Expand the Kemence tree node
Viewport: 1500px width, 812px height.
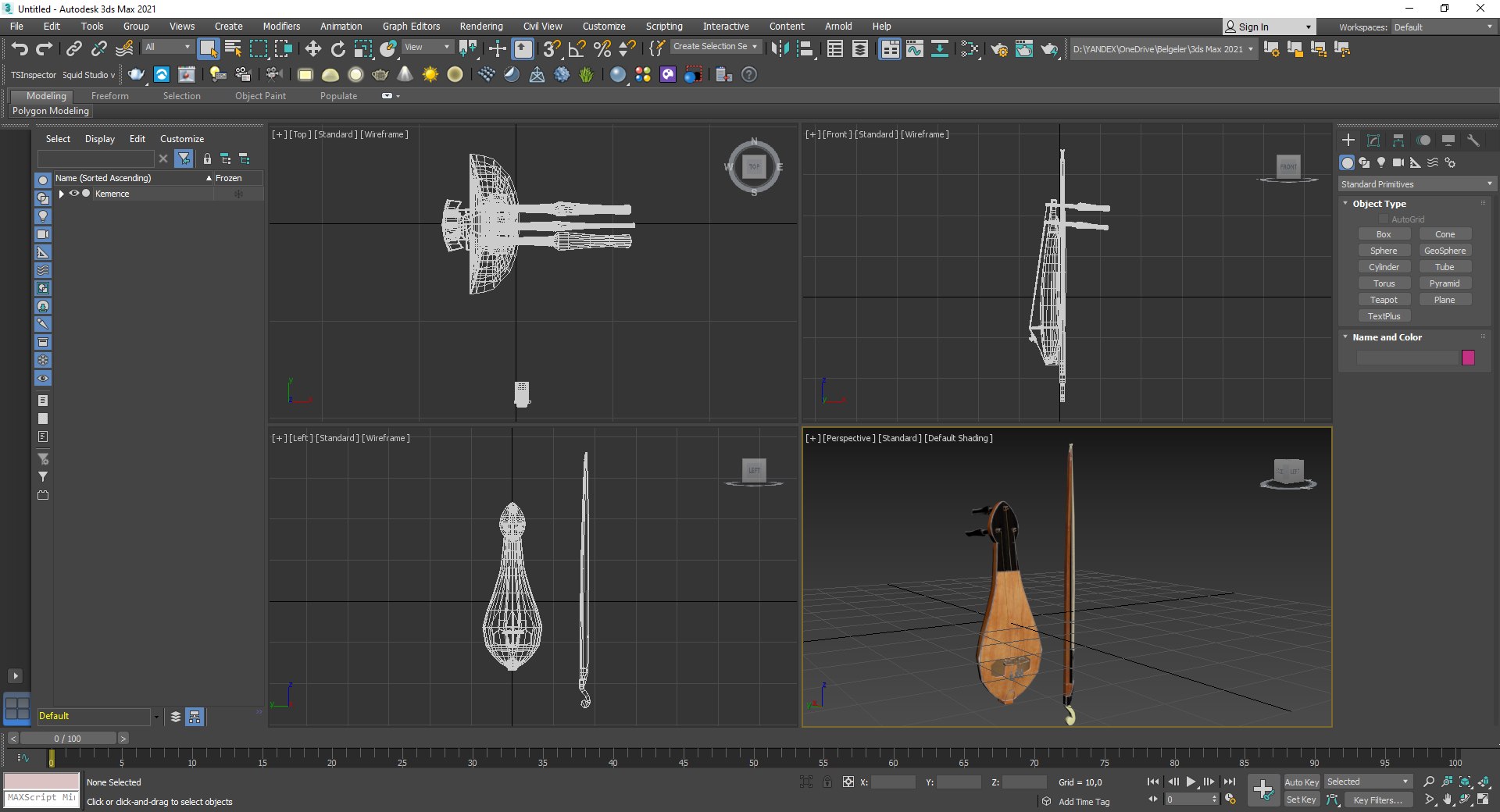click(62, 194)
